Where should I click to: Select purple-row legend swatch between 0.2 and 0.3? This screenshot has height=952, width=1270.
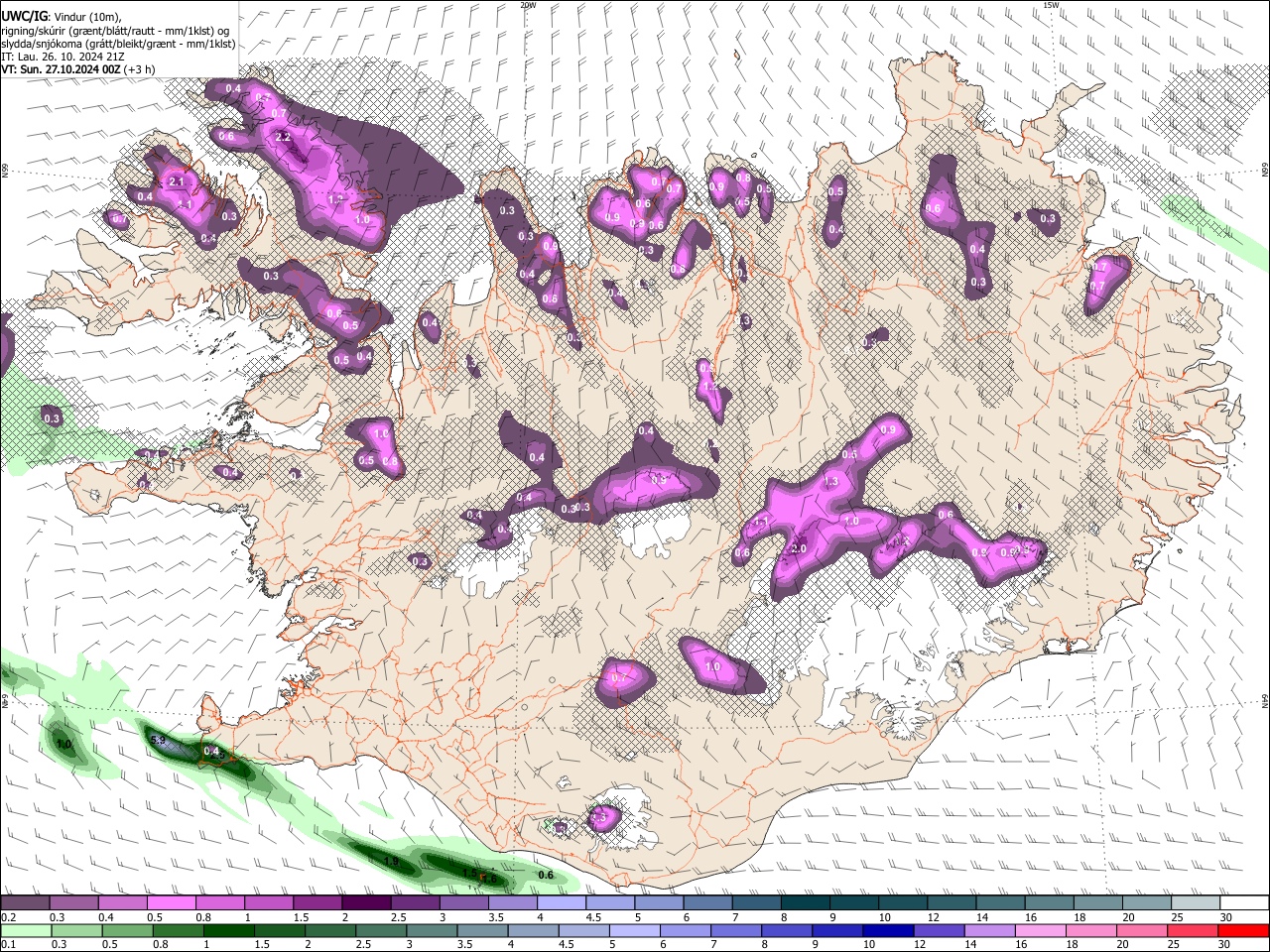(x=25, y=903)
